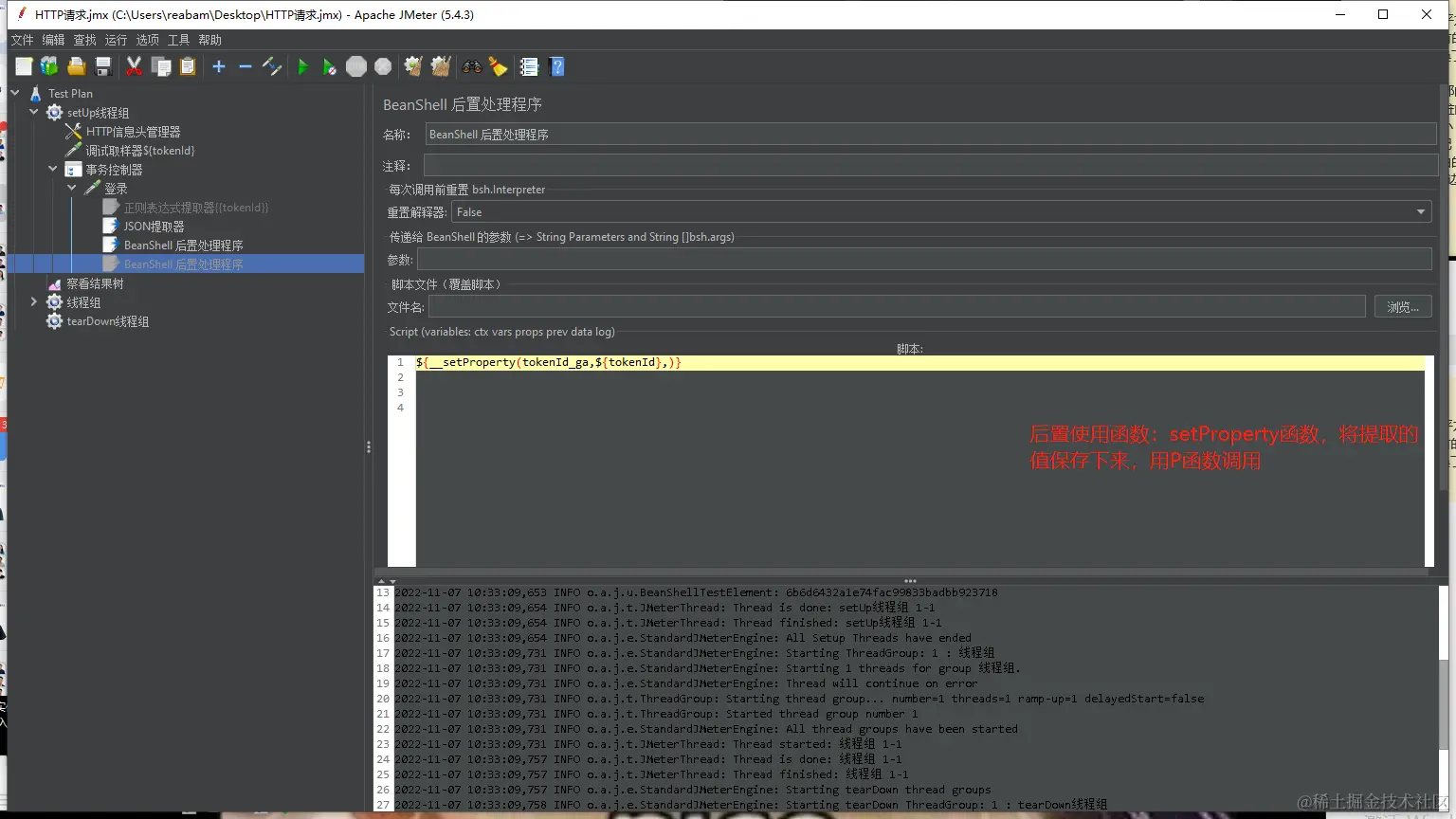This screenshot has width=1456, height=819.
Task: Open the 编辑 menu
Action: click(x=53, y=40)
